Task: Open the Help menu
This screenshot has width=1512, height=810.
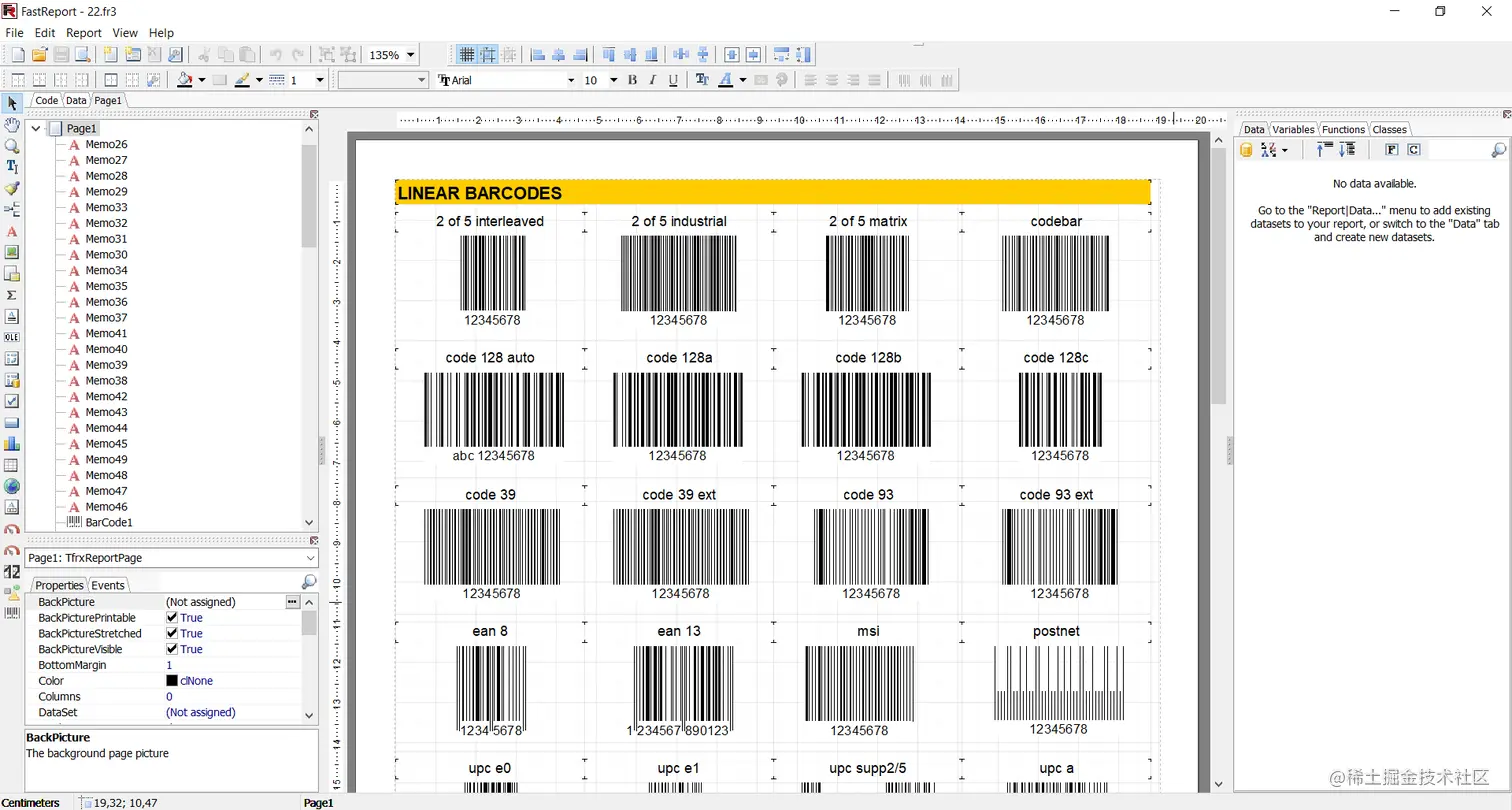Action: point(161,33)
